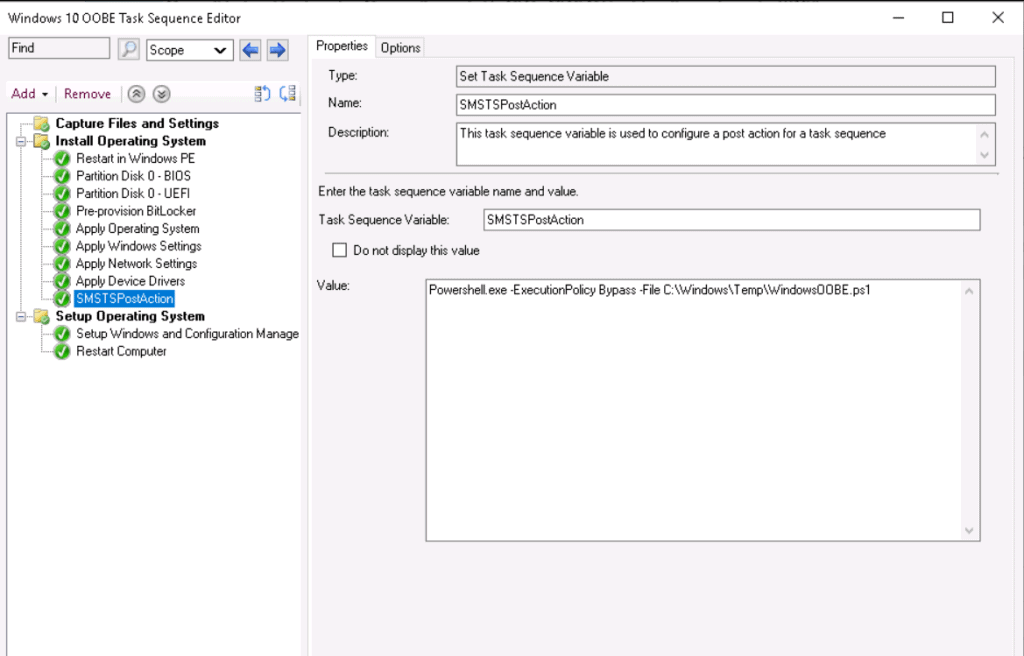Screen dimensions: 1024x656
Task: Select the Capture Files and Settings group
Action: click(x=137, y=123)
